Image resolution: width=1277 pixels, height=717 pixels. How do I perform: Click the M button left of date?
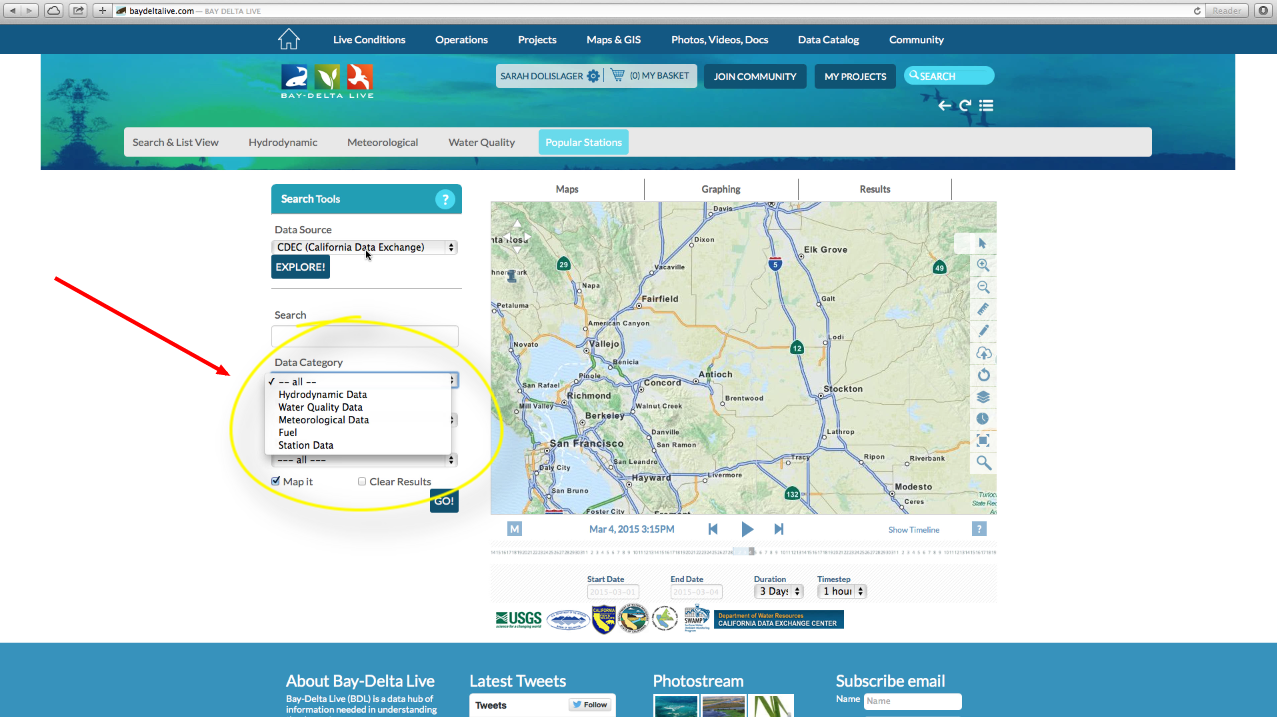514,529
